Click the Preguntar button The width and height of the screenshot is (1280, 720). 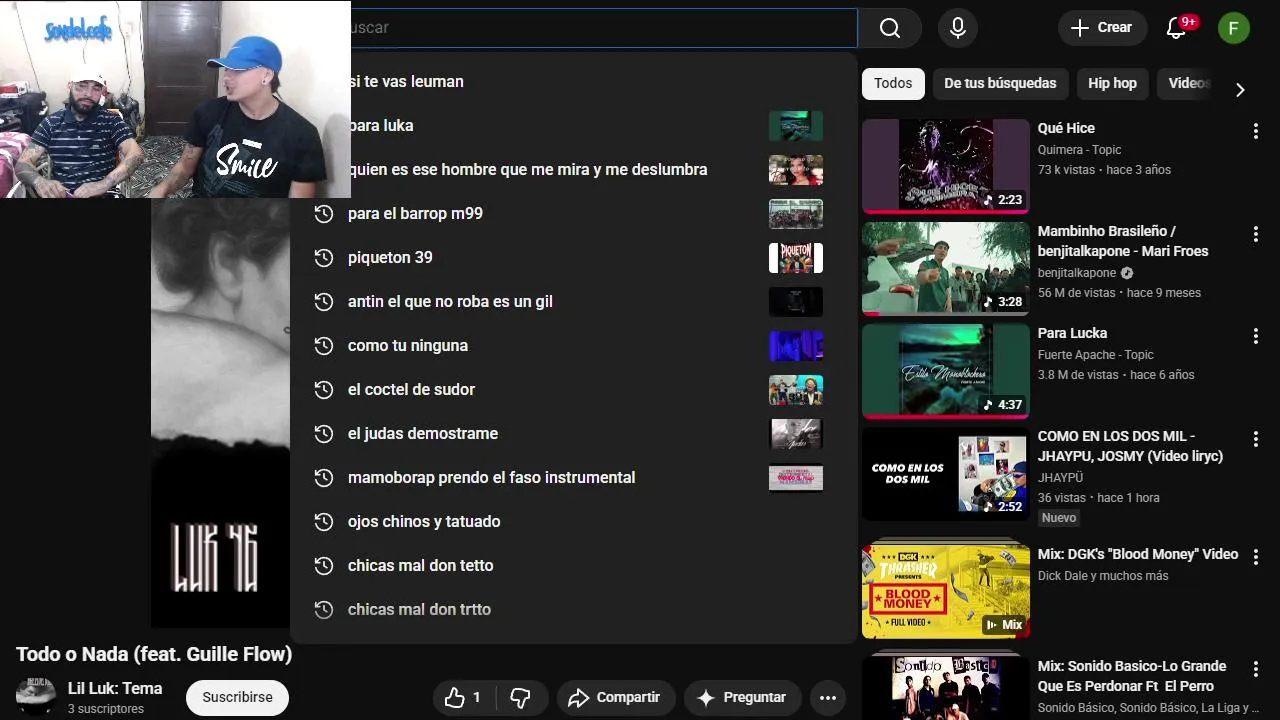741,698
